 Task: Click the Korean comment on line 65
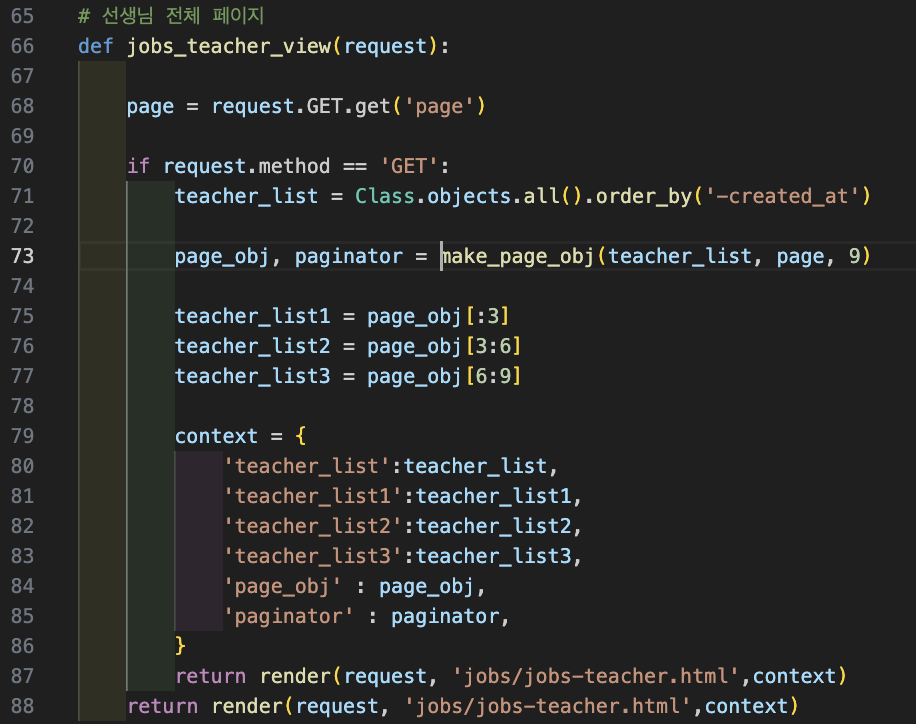tap(171, 16)
